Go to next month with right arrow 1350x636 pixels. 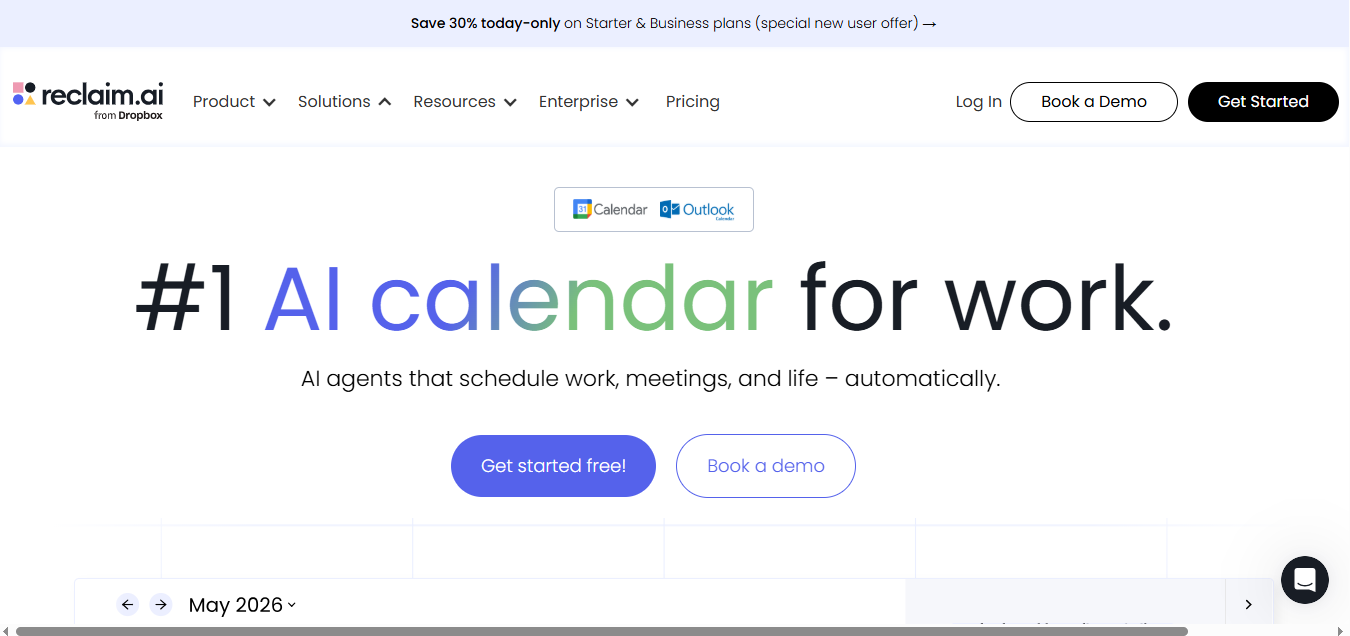[160, 604]
